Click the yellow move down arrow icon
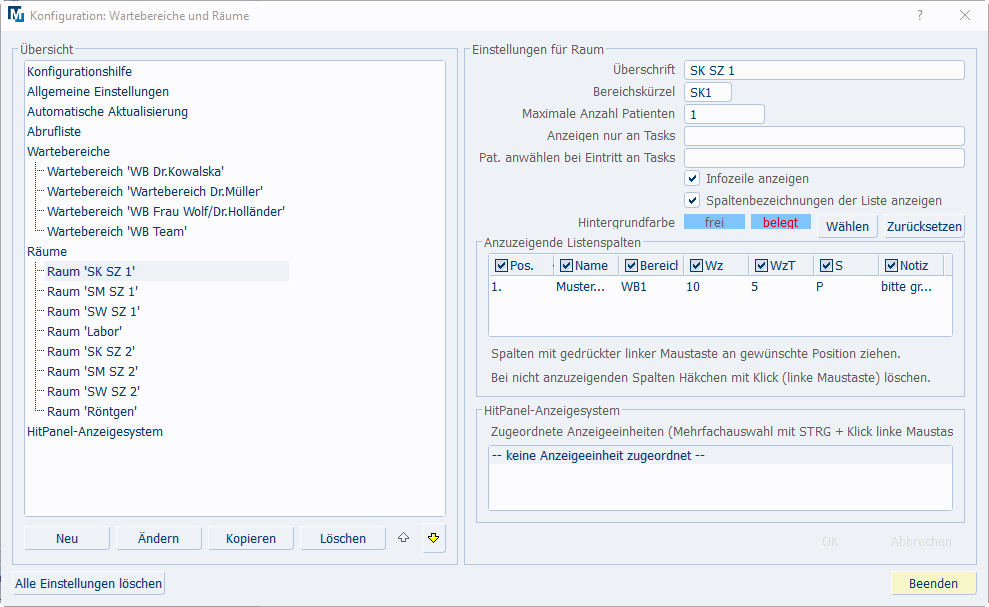This screenshot has height=607, width=989. [x=433, y=538]
